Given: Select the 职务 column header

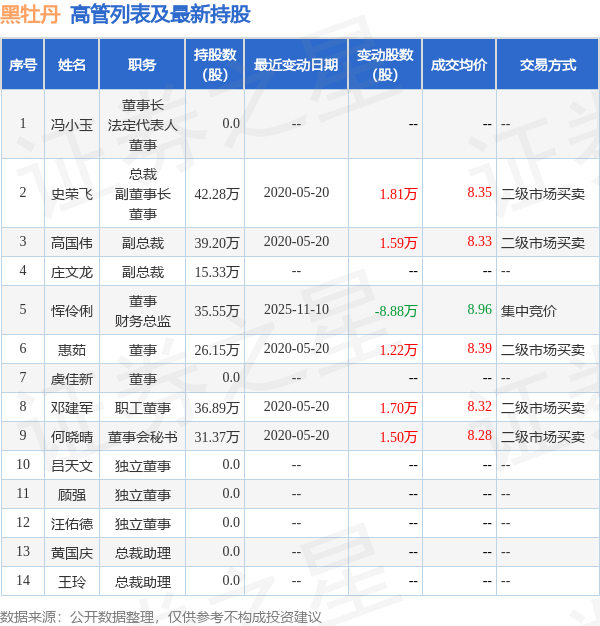Looking at the screenshot, I should pyautogui.click(x=142, y=65).
